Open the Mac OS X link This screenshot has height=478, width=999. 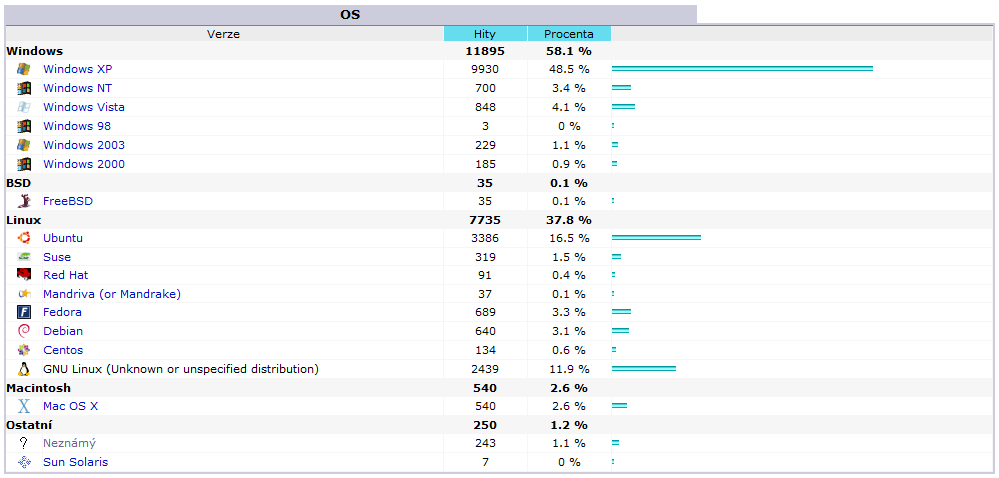coord(71,406)
